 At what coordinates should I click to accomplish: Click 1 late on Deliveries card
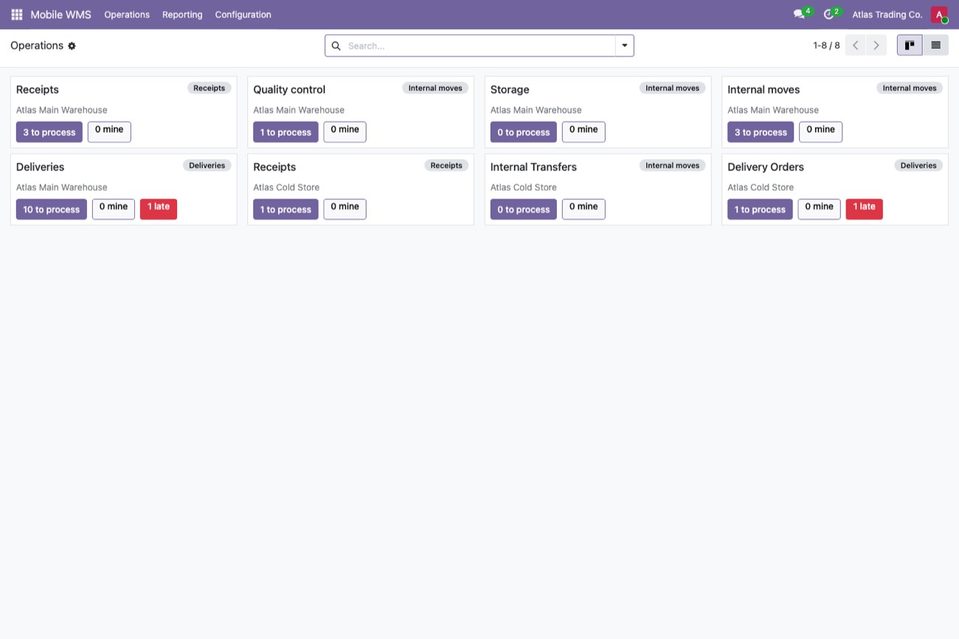tap(158, 209)
